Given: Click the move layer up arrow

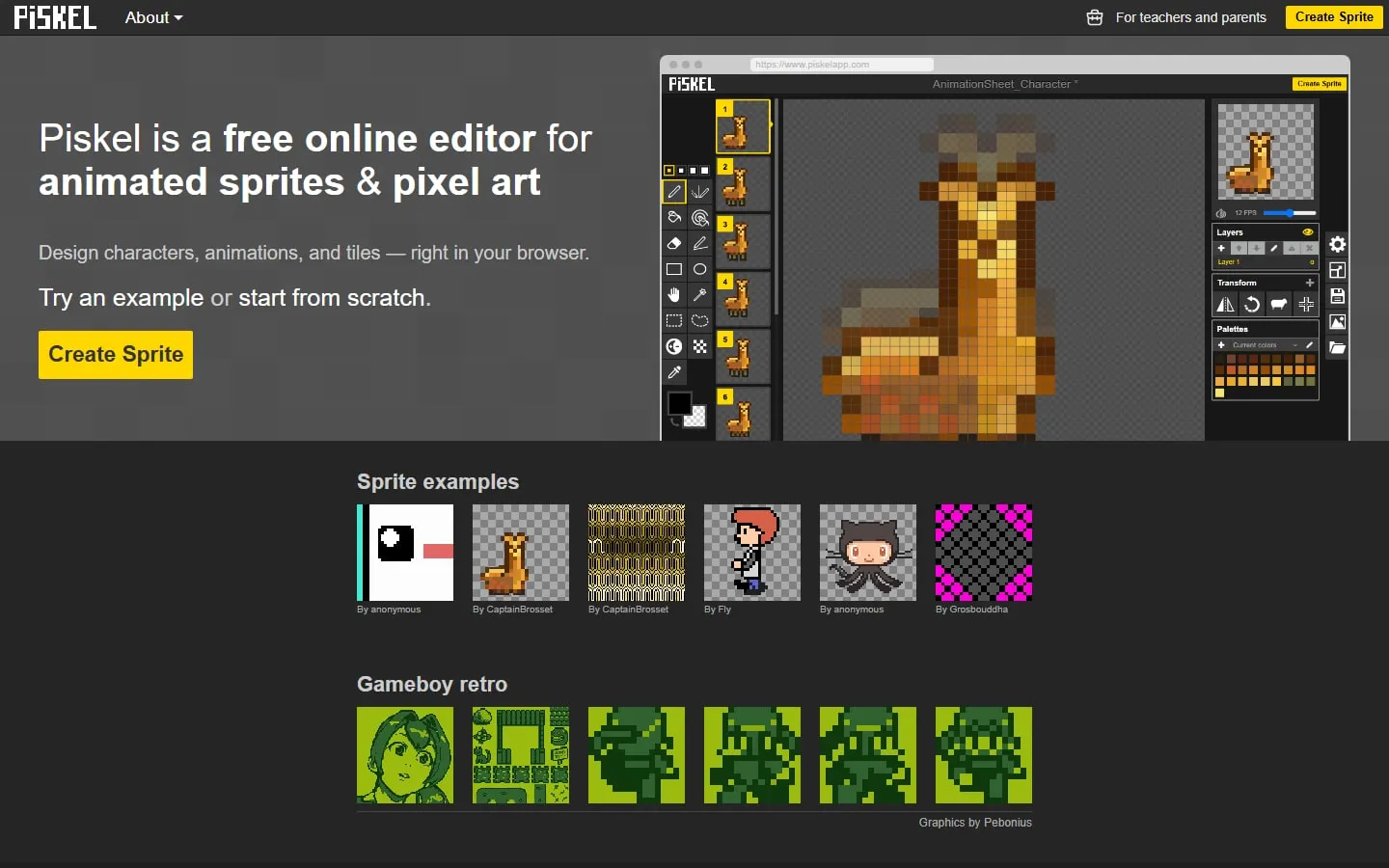Looking at the screenshot, I should (1239, 248).
